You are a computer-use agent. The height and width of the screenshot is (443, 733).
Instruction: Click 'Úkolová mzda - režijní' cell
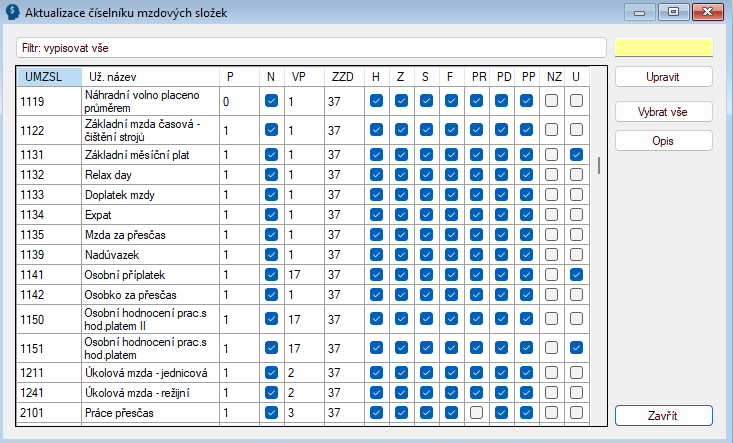tap(150, 393)
